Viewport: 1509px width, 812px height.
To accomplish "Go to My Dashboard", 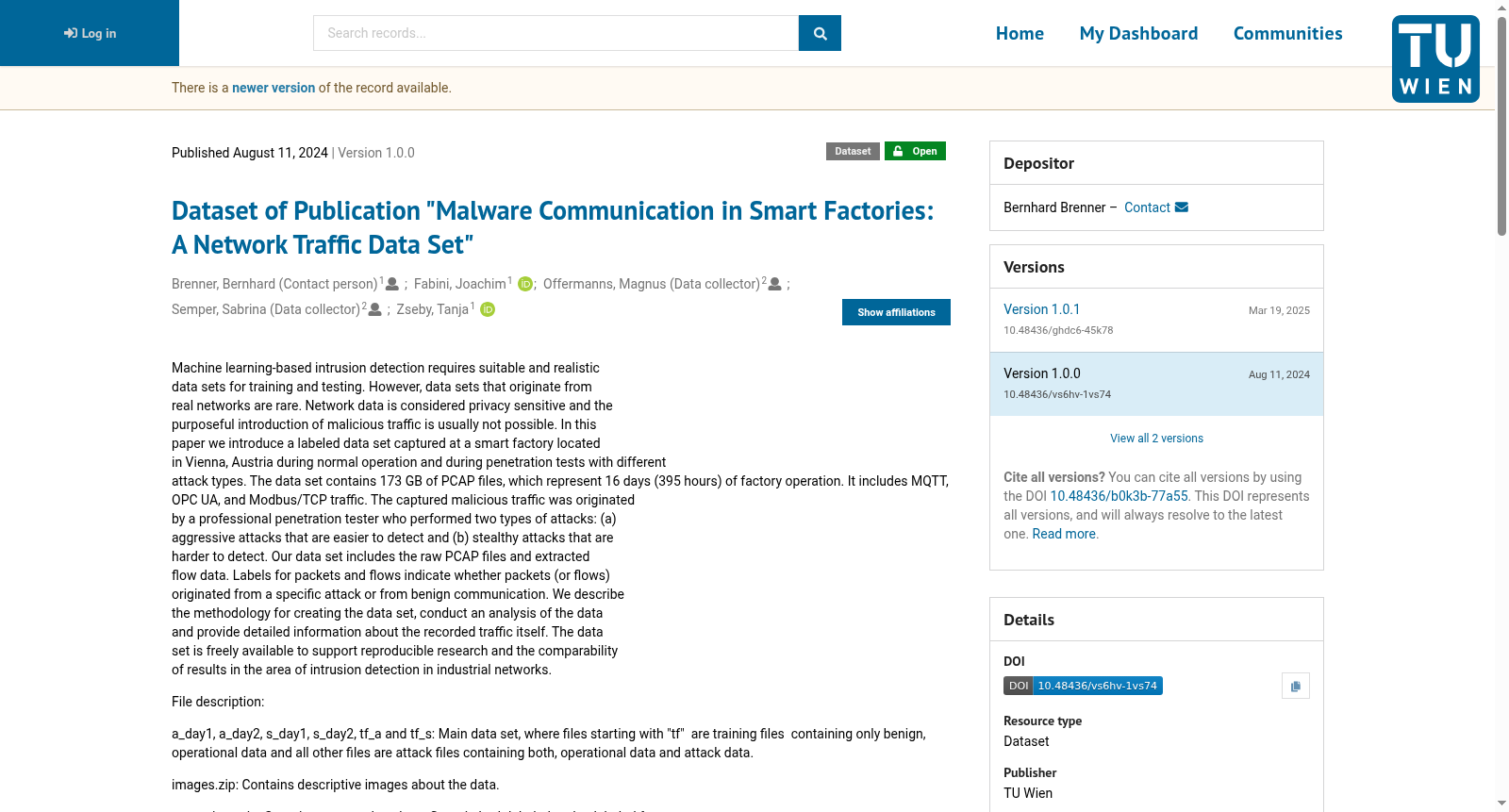I will point(1138,34).
